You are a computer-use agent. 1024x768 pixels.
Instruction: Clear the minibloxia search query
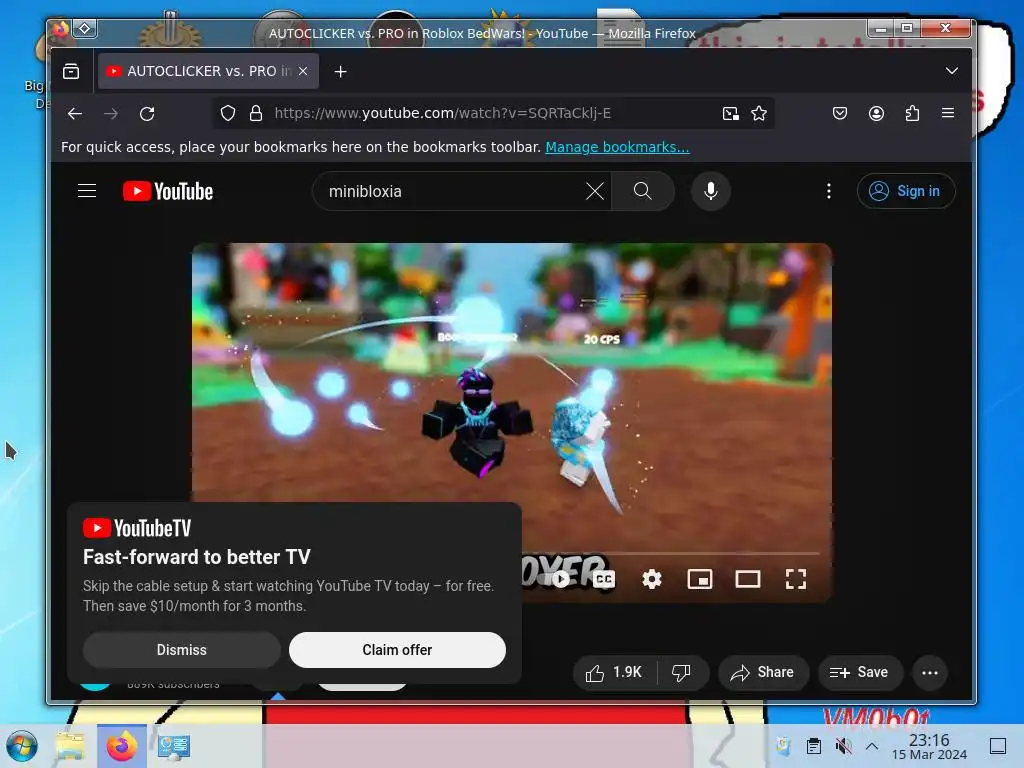click(594, 191)
